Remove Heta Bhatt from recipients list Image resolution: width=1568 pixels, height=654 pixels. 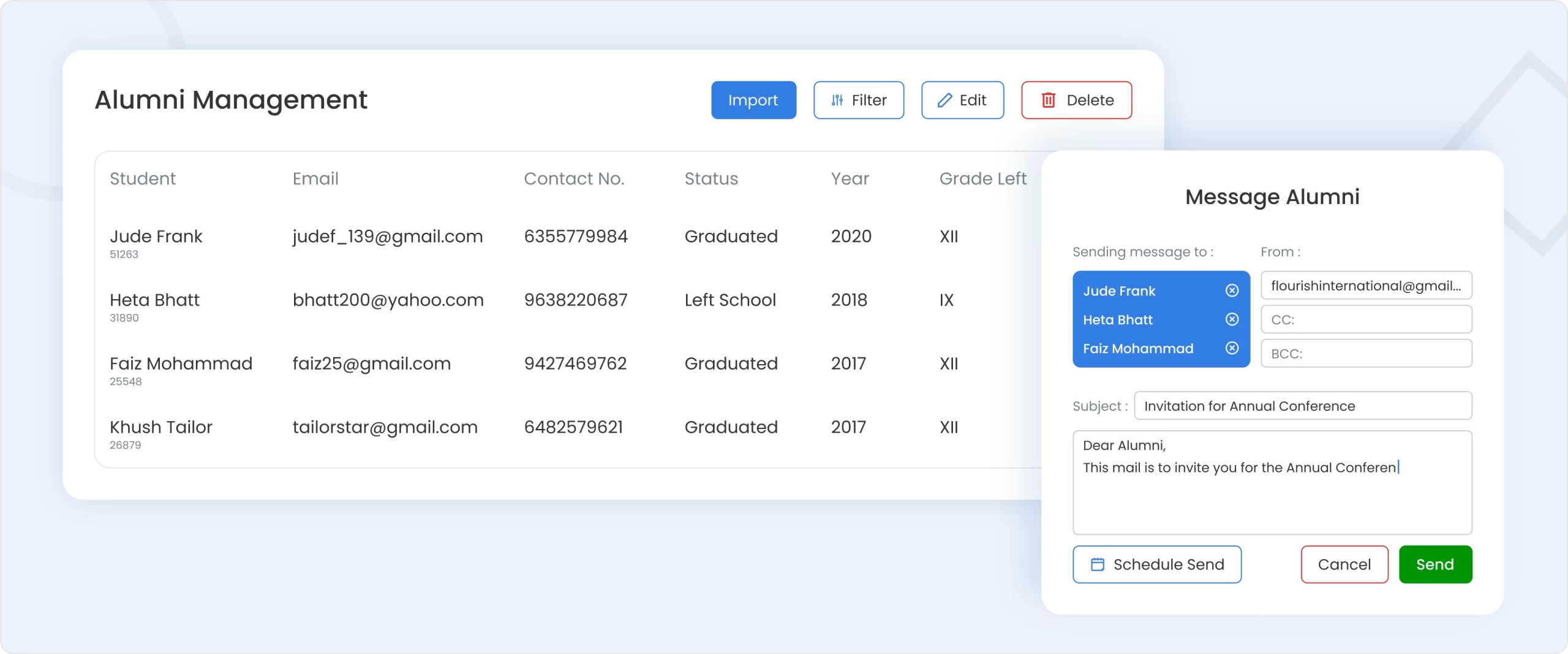pyautogui.click(x=1232, y=319)
